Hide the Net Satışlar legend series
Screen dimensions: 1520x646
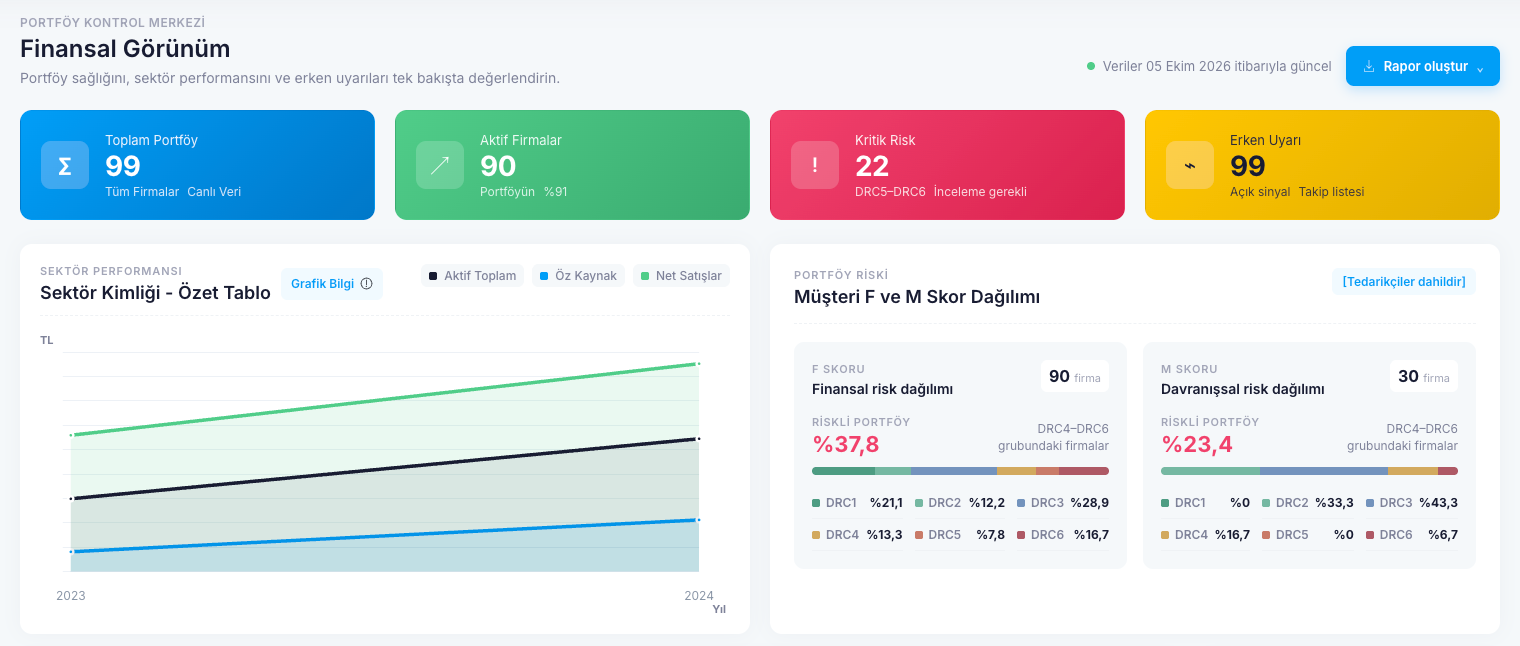point(681,275)
